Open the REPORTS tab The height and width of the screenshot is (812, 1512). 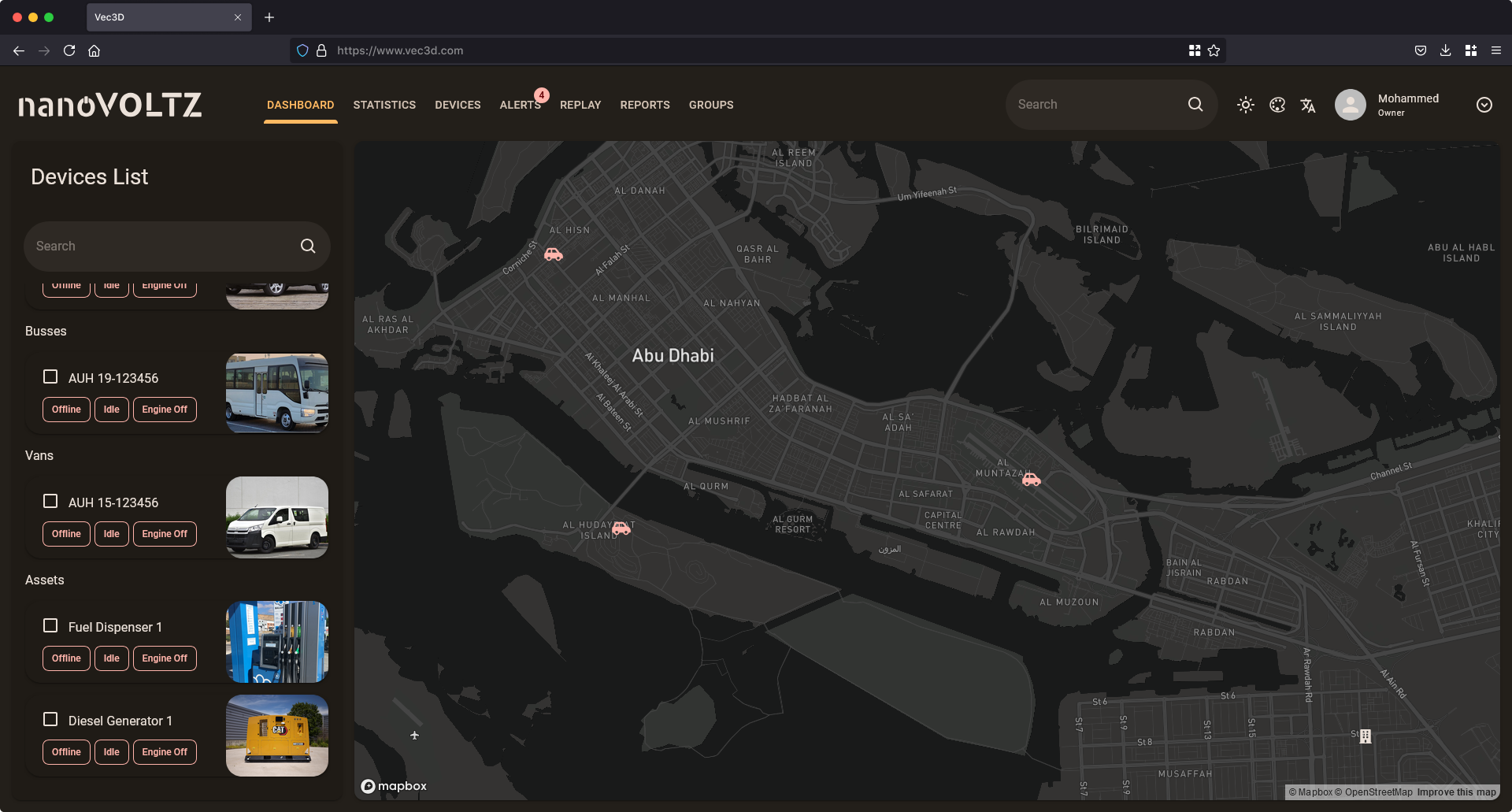(645, 105)
